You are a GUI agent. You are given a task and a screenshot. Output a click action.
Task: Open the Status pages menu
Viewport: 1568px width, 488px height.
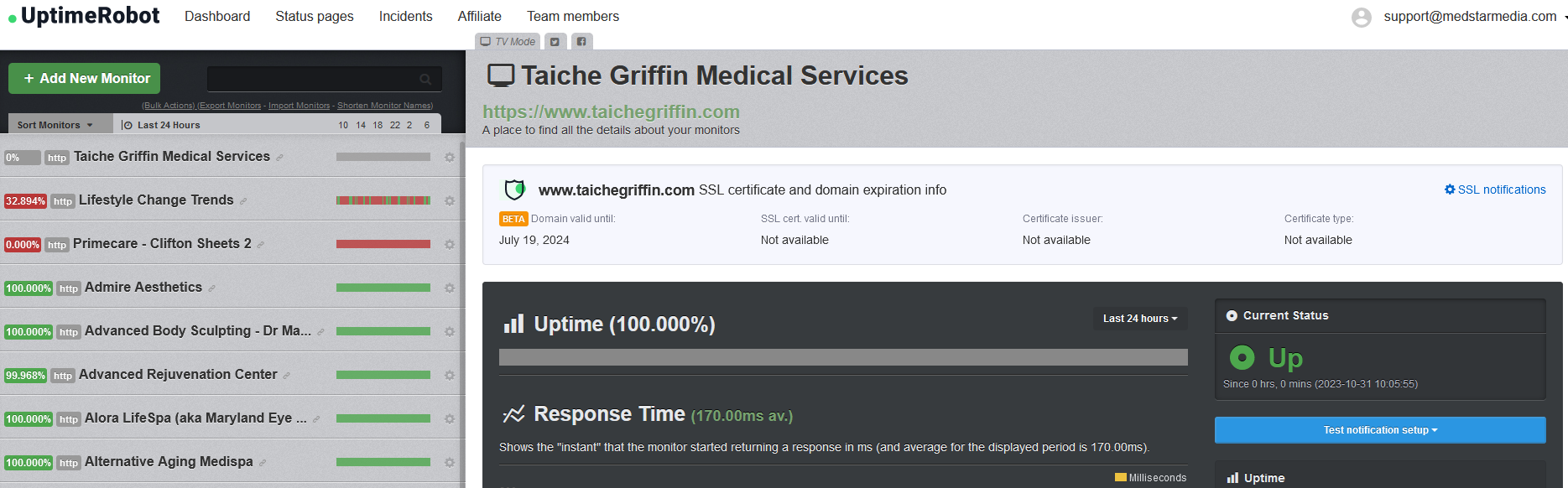click(x=315, y=17)
